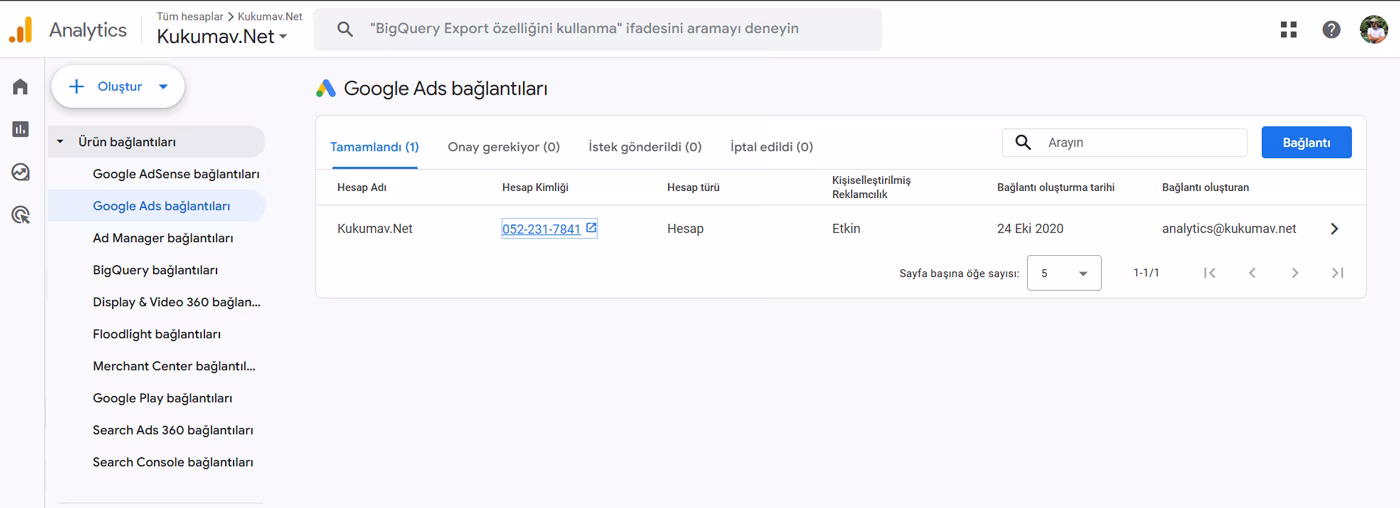The image size is (1400, 508).
Task: Go to next page pagination arrow
Action: [1295, 273]
